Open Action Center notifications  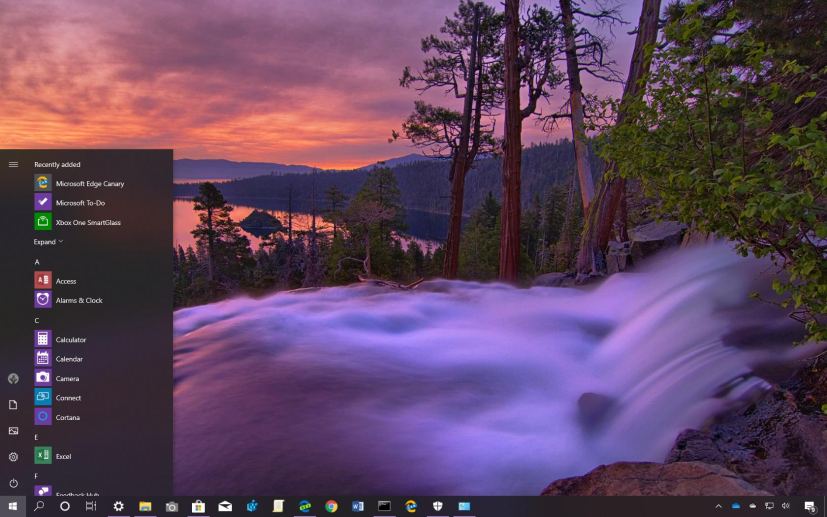810,507
